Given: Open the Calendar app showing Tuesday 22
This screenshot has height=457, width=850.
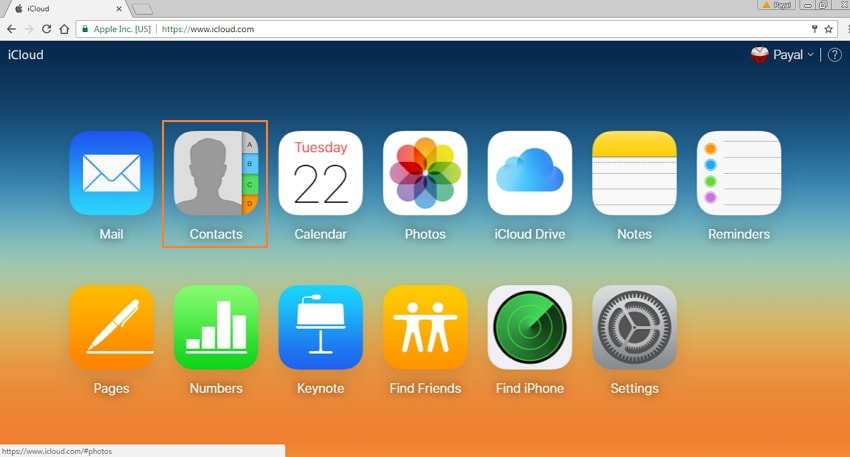Looking at the screenshot, I should click(x=320, y=173).
